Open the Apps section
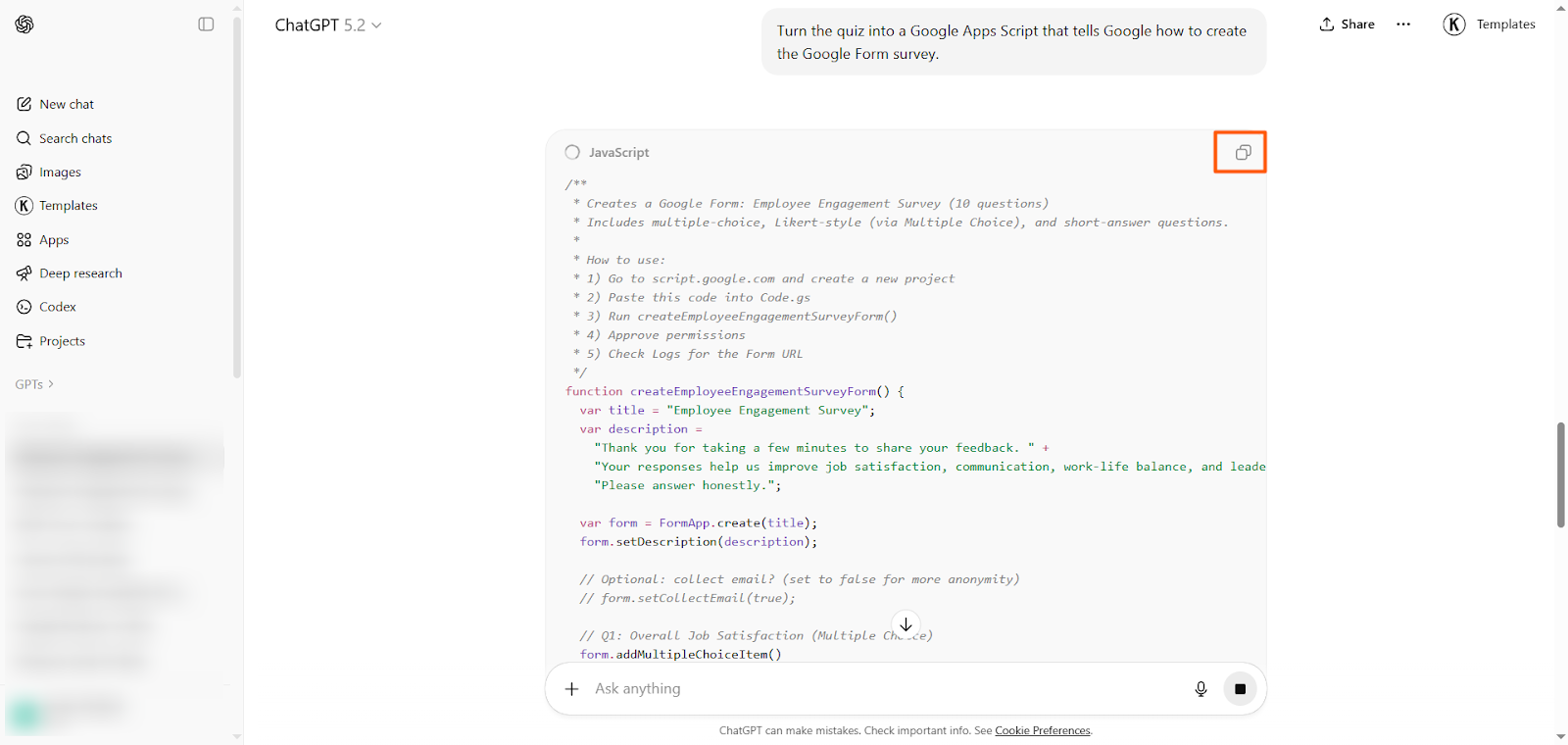1568x745 pixels. click(54, 240)
